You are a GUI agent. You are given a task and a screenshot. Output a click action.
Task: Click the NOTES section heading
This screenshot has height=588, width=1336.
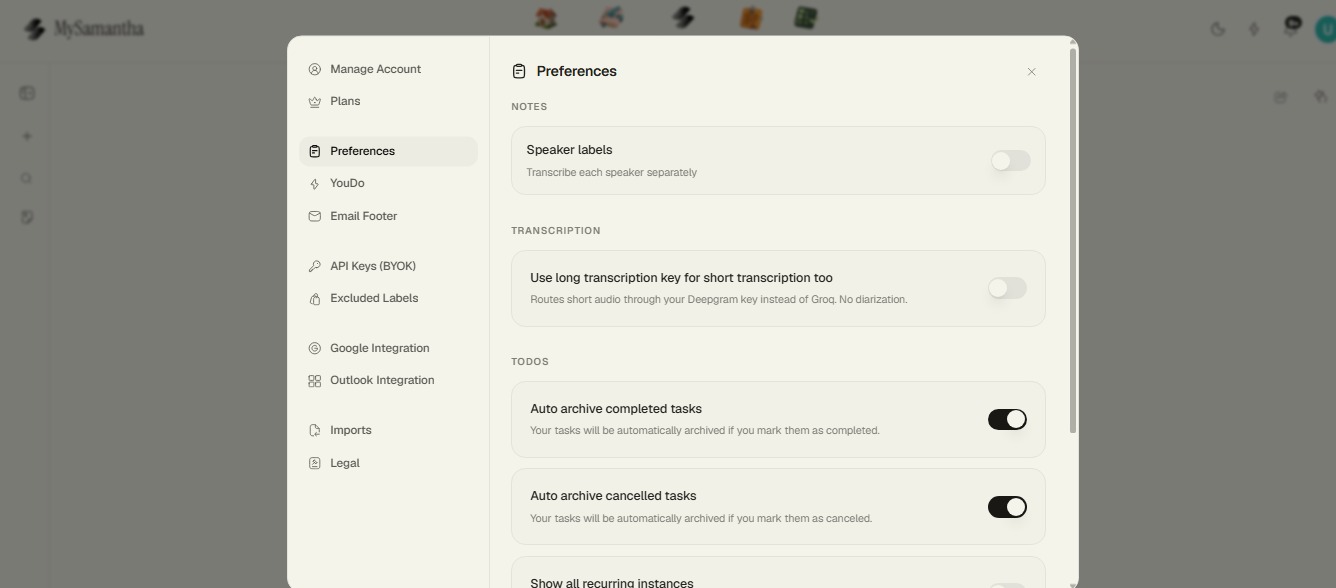[529, 107]
